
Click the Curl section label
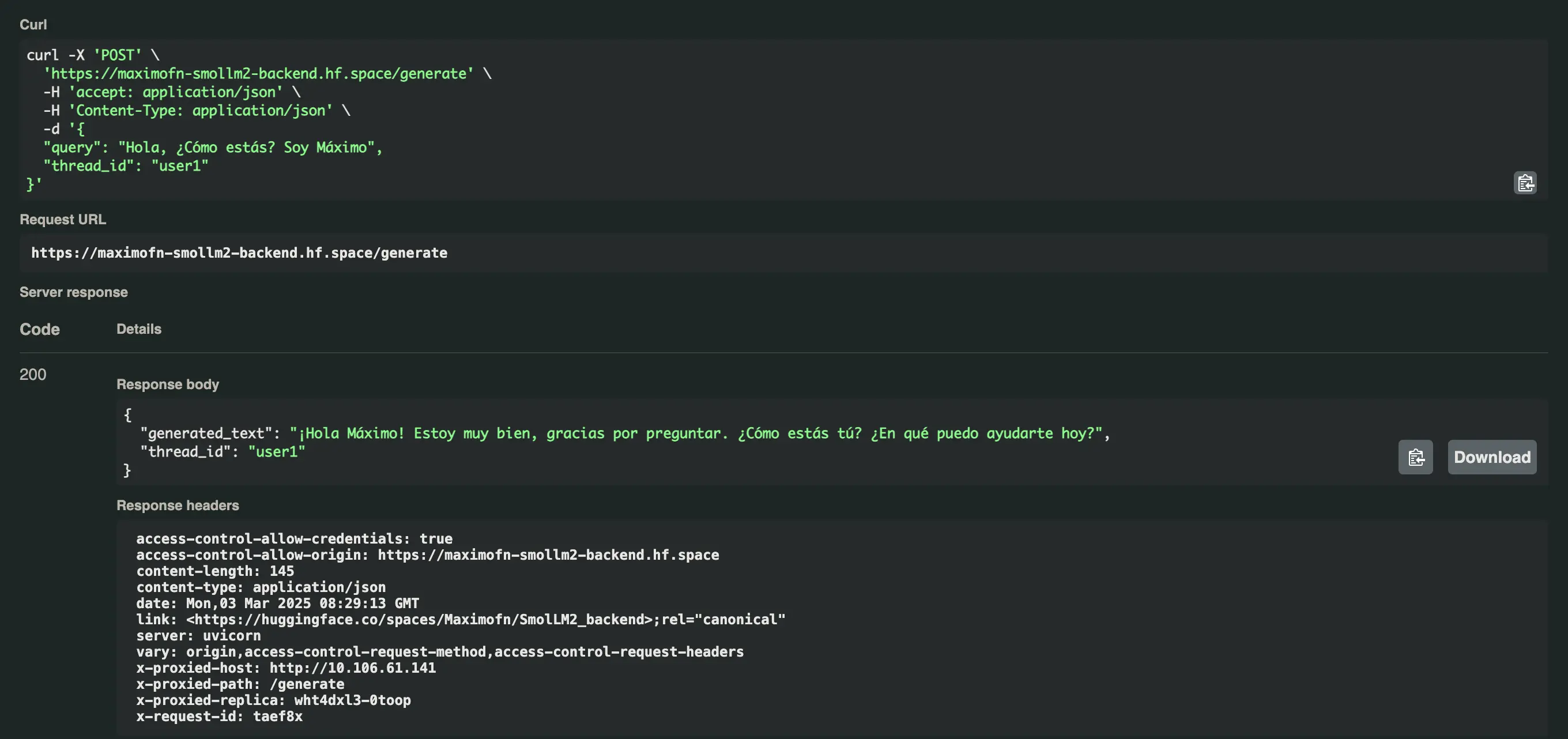point(33,24)
